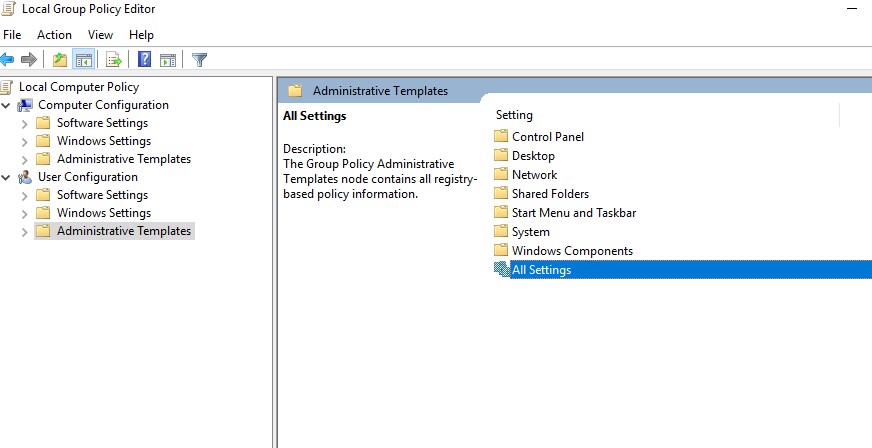
Task: Select the highlighted All Settings row text
Action: (x=542, y=270)
